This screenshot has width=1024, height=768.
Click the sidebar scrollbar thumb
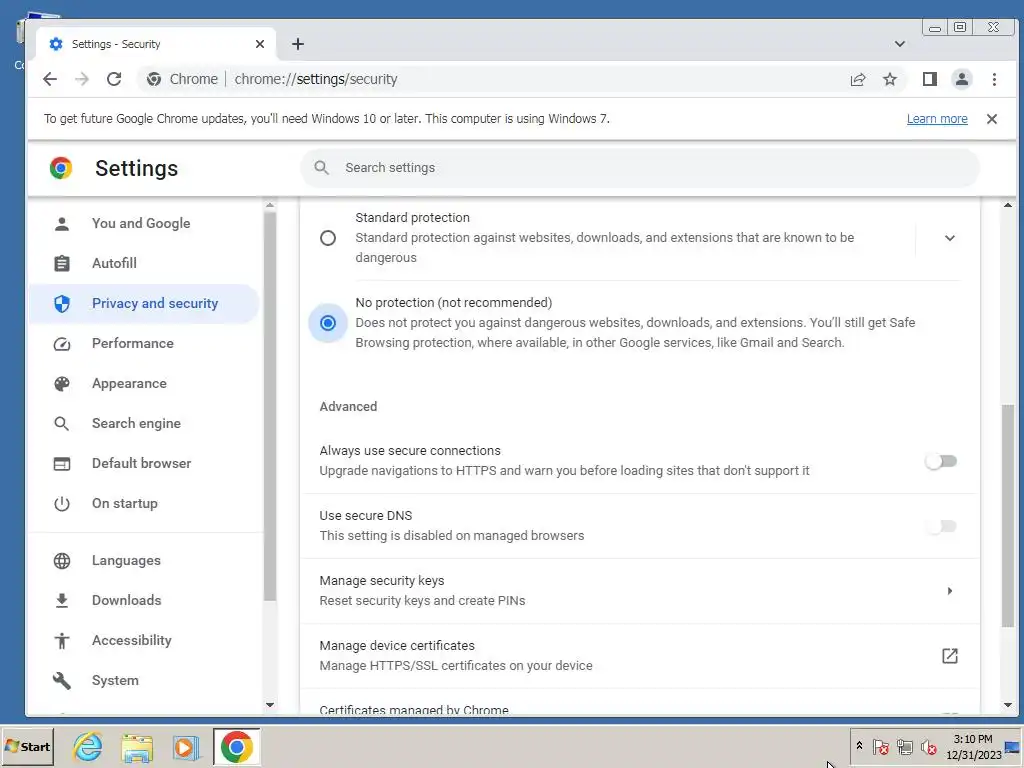[270, 405]
